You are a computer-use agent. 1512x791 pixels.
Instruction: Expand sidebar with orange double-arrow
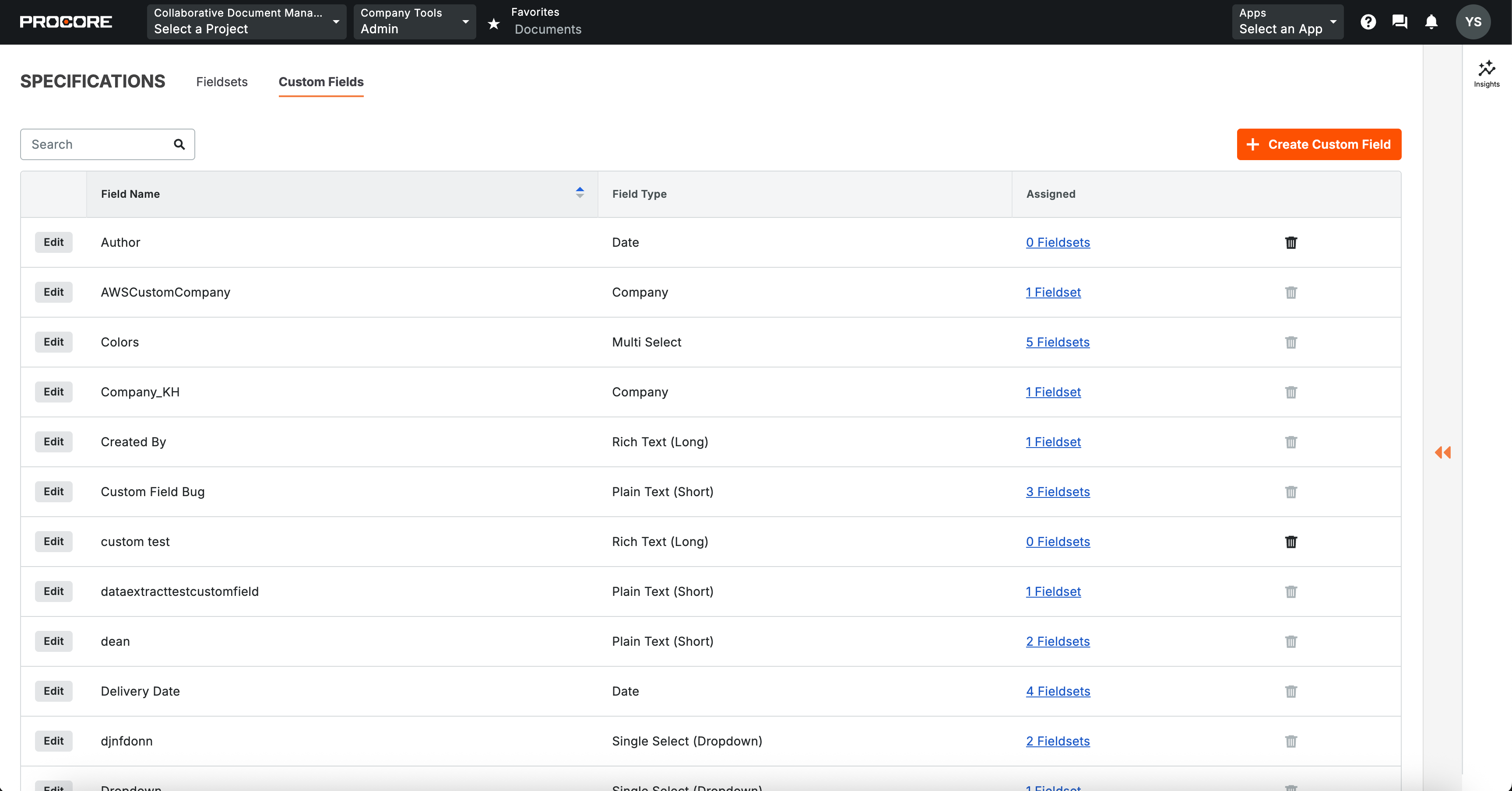[x=1442, y=452]
